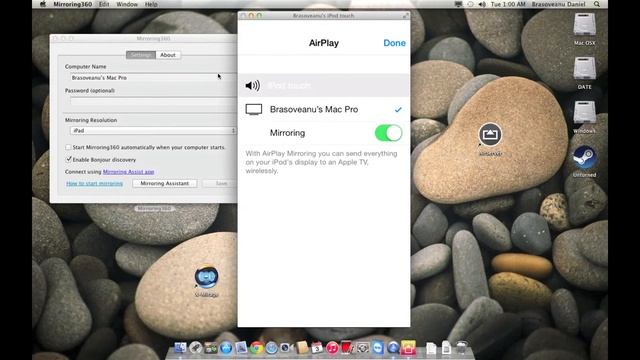This screenshot has height=360, width=640.
Task: Open the Trash in the dock
Action: pos(462,347)
